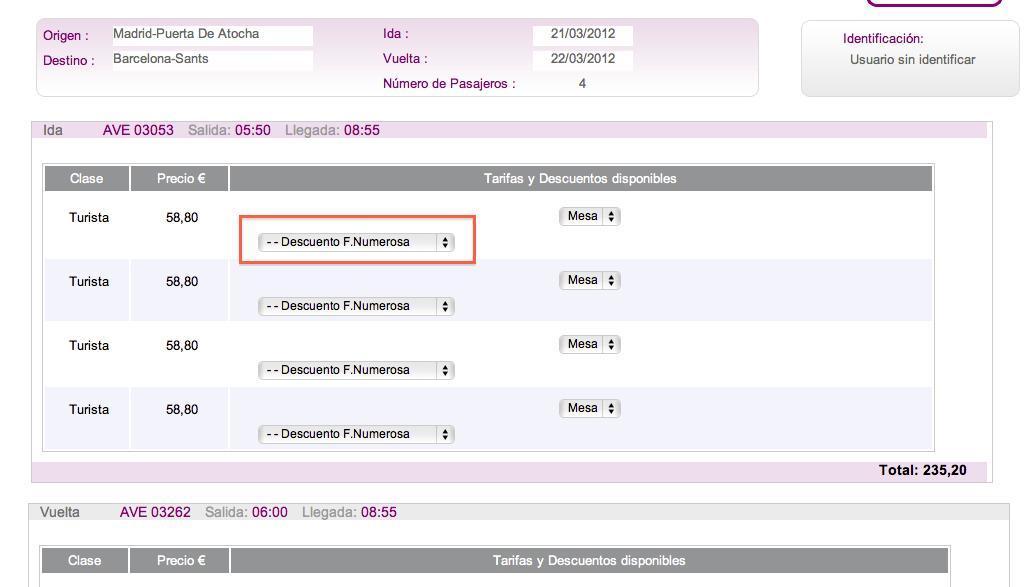The width and height of the screenshot is (1031, 587).
Task: Click the Origen field showing Madrid-Puerta De Atocha
Action: tap(211, 35)
